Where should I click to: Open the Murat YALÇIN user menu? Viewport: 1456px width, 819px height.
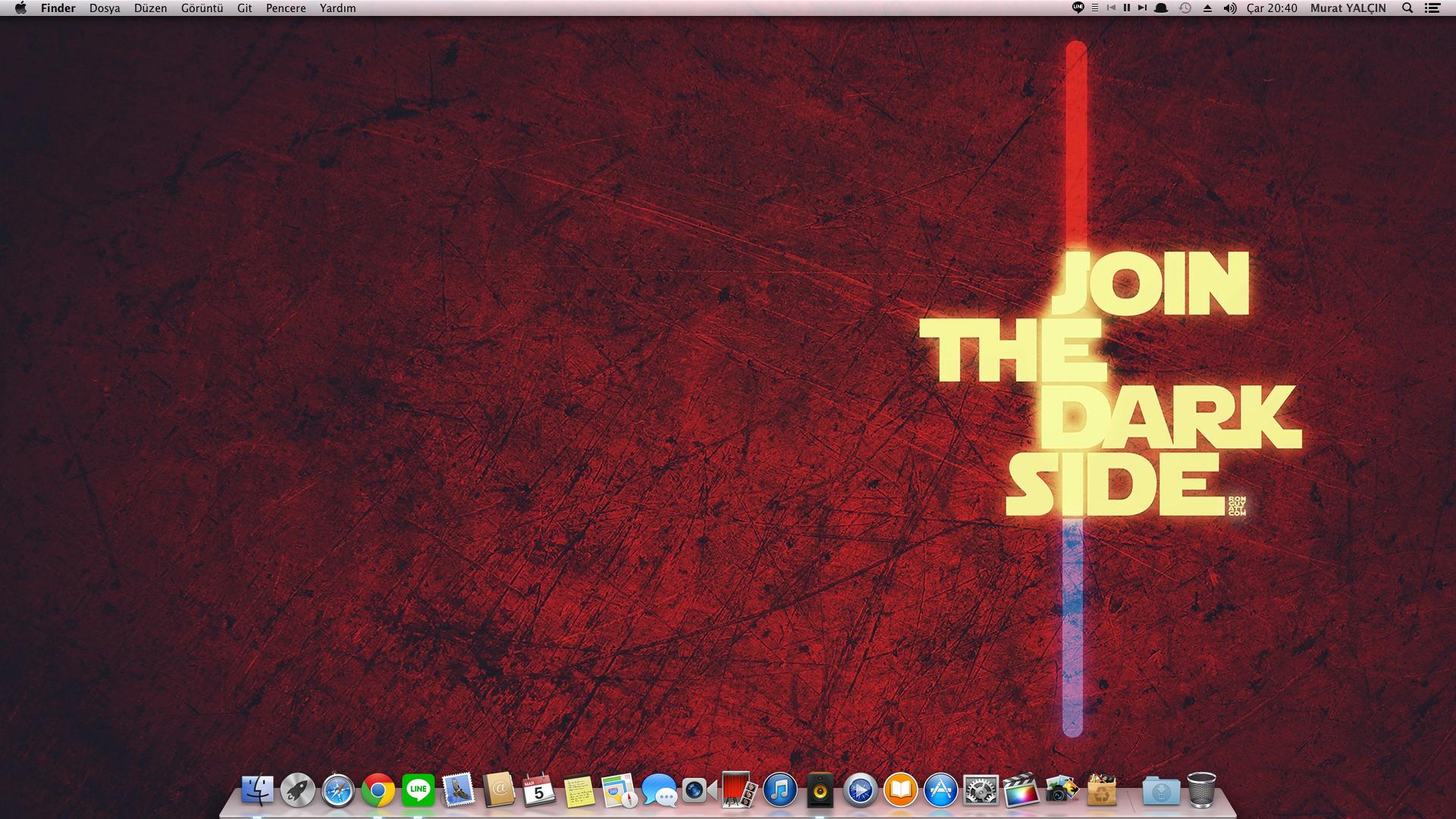[x=1348, y=8]
